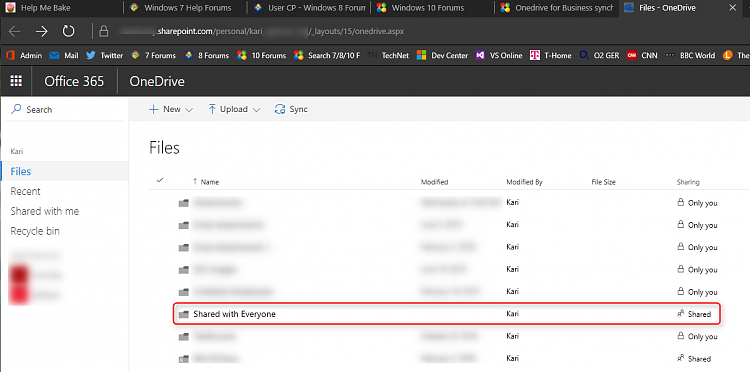Reload the page with the refresh icon

(68, 32)
